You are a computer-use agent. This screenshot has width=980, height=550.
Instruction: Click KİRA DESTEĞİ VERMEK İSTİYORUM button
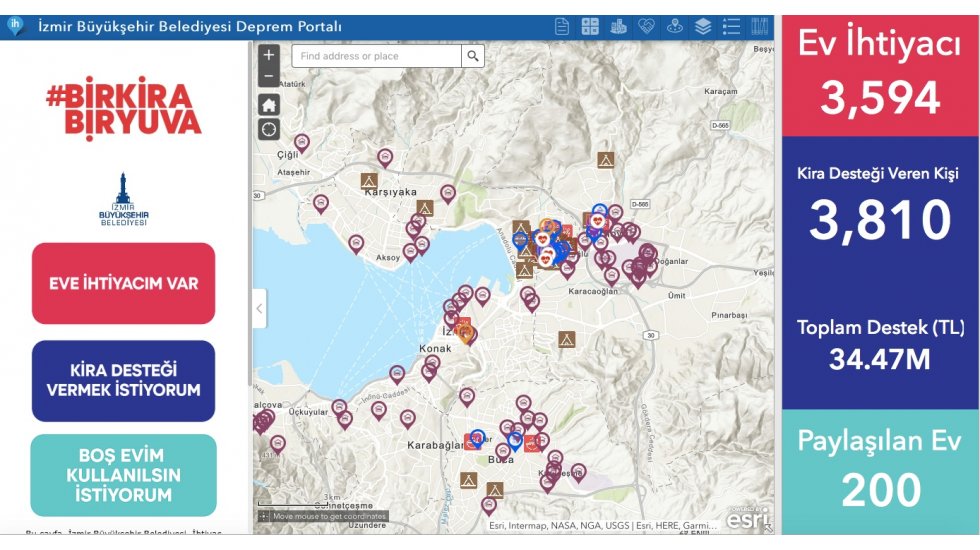123,380
